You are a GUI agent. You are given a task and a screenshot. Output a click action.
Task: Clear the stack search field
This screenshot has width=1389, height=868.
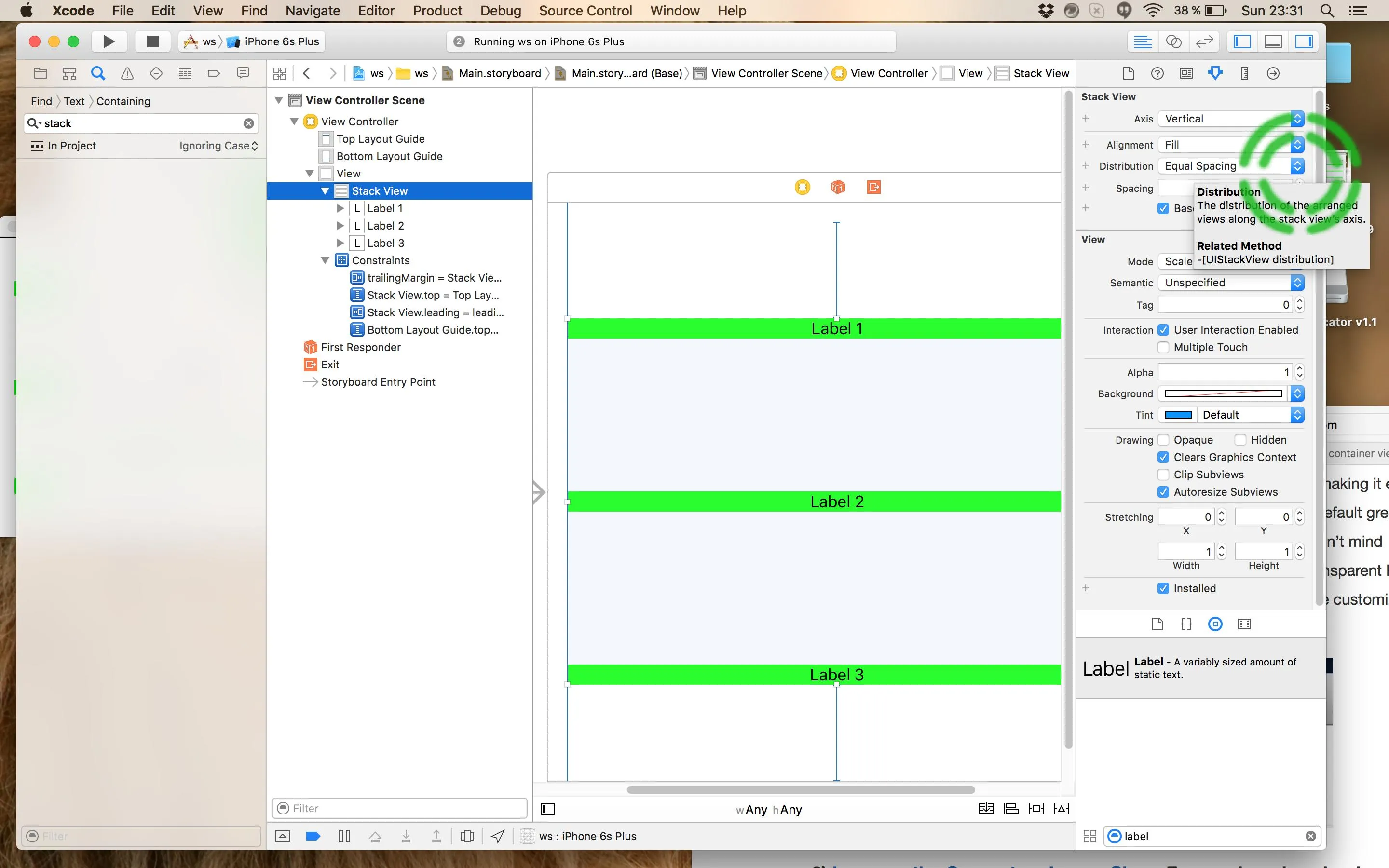pos(248,123)
